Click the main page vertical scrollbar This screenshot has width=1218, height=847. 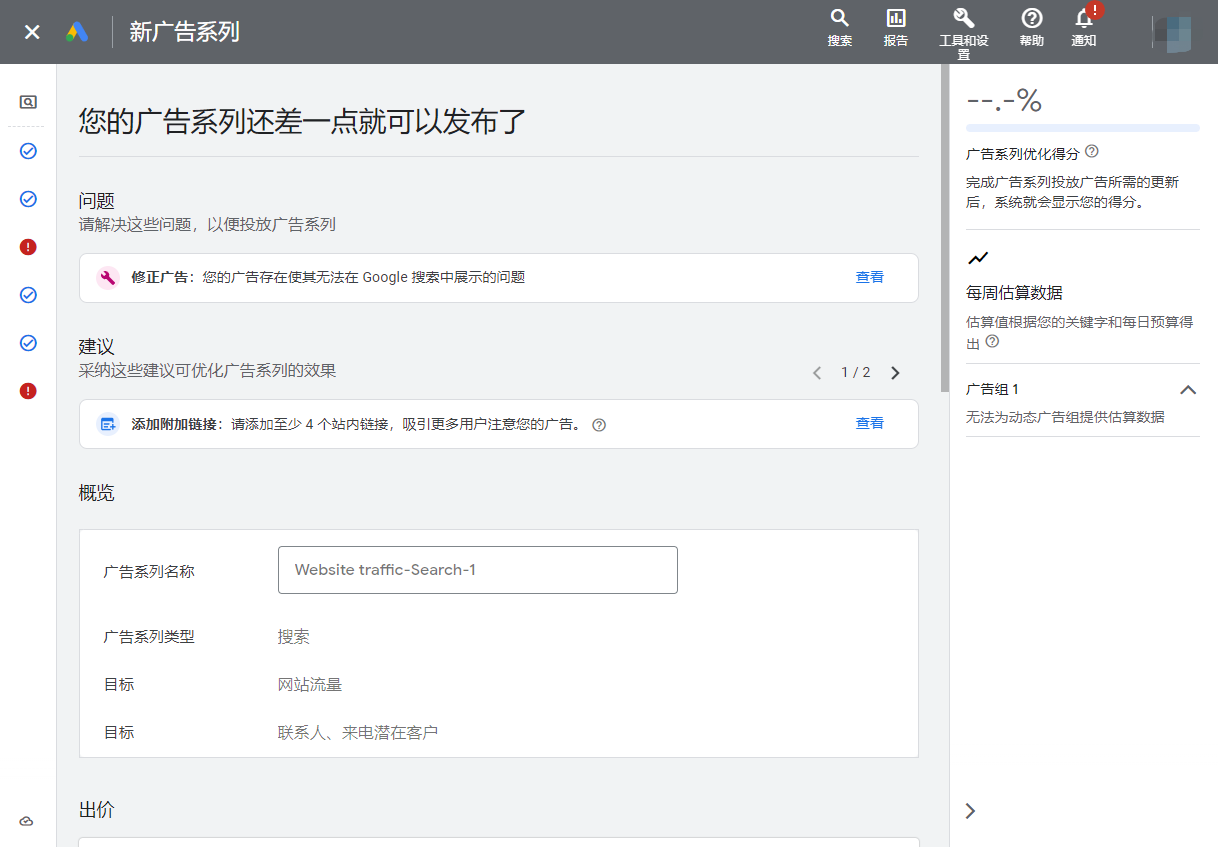(945, 228)
